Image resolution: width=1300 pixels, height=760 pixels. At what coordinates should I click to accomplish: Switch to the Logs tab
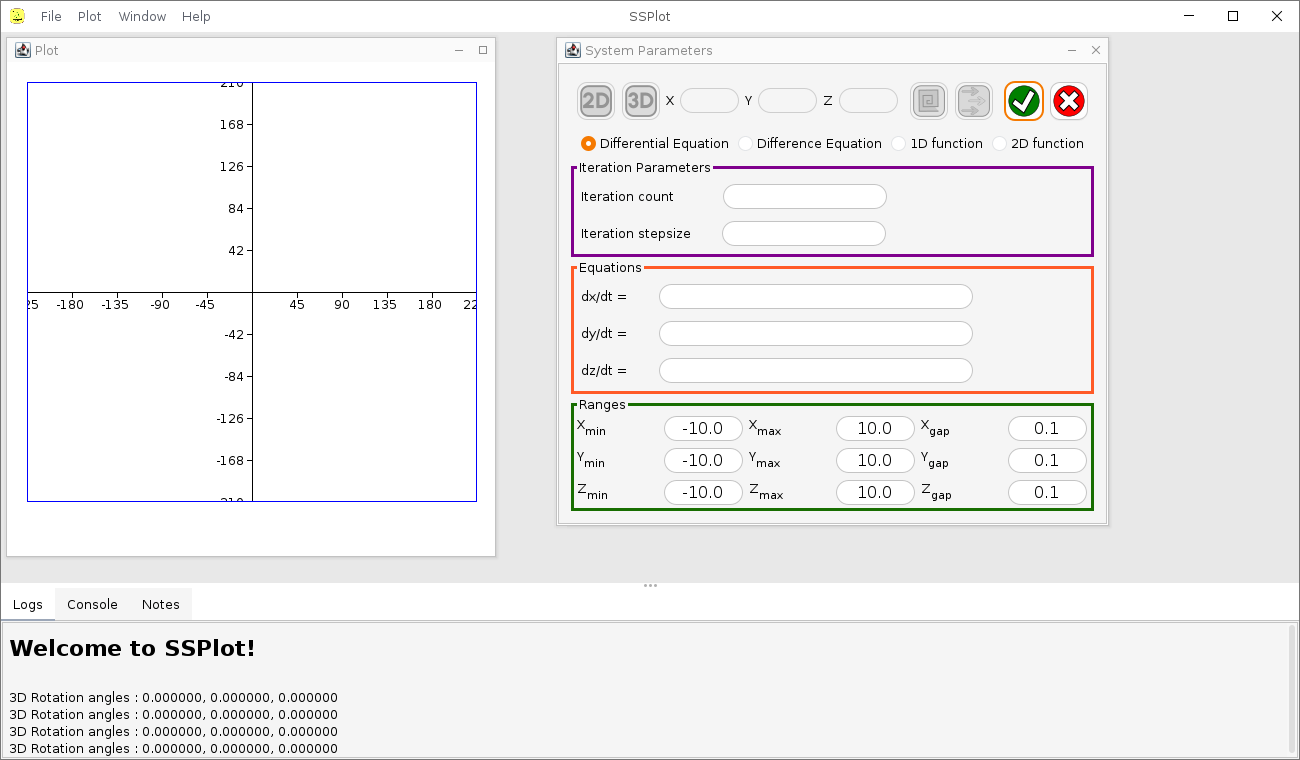tap(28, 604)
